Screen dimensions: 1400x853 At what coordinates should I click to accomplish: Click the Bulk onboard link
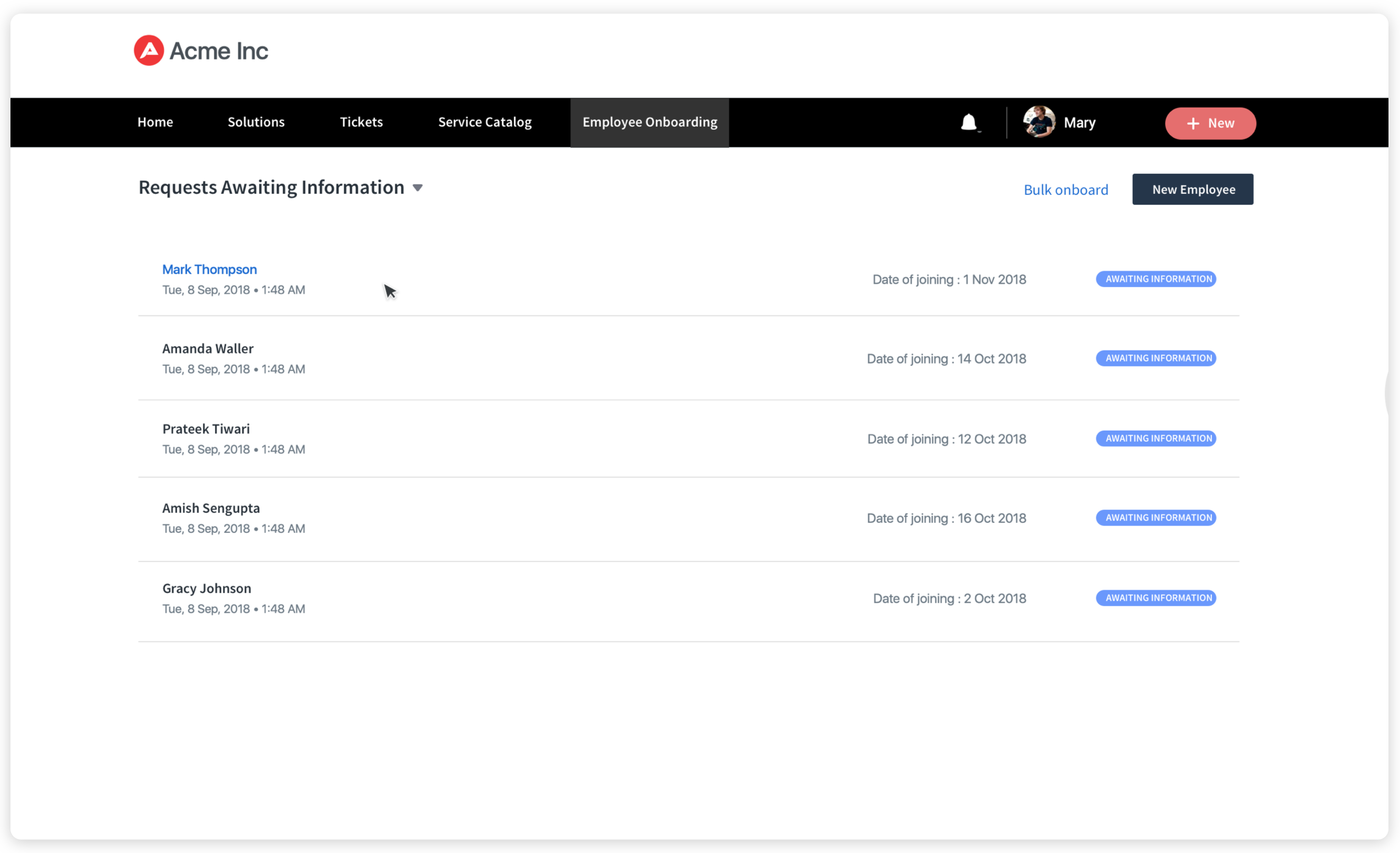(x=1066, y=189)
